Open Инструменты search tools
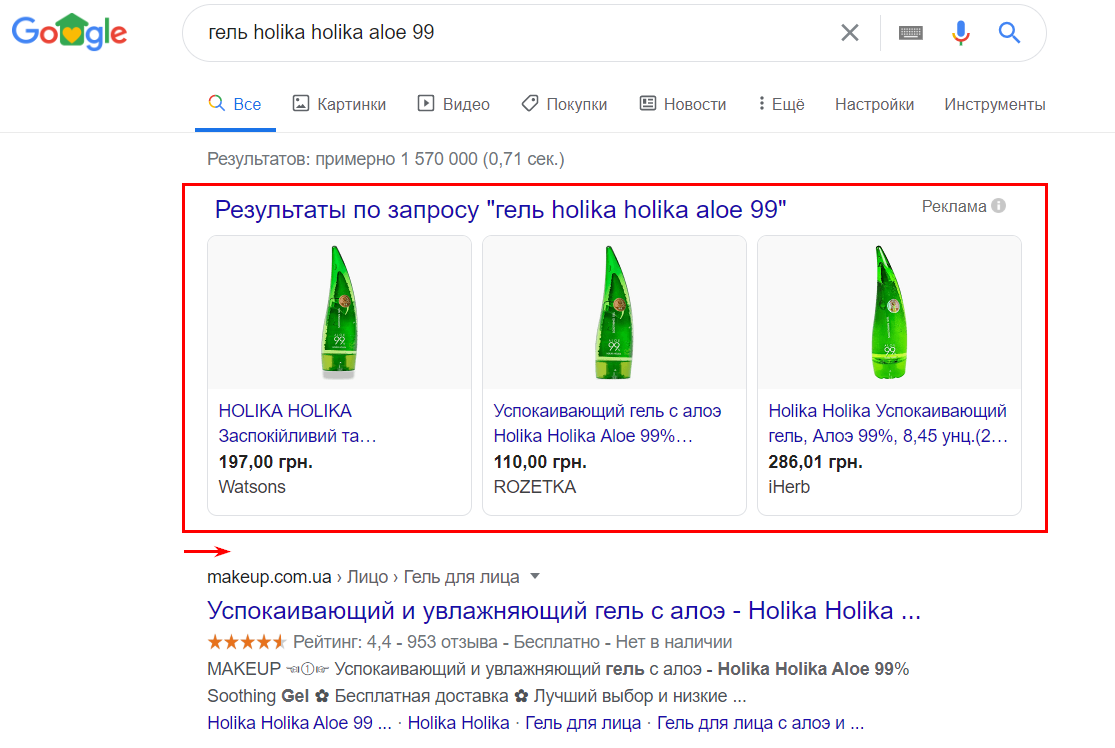1115x748 pixels. (994, 104)
